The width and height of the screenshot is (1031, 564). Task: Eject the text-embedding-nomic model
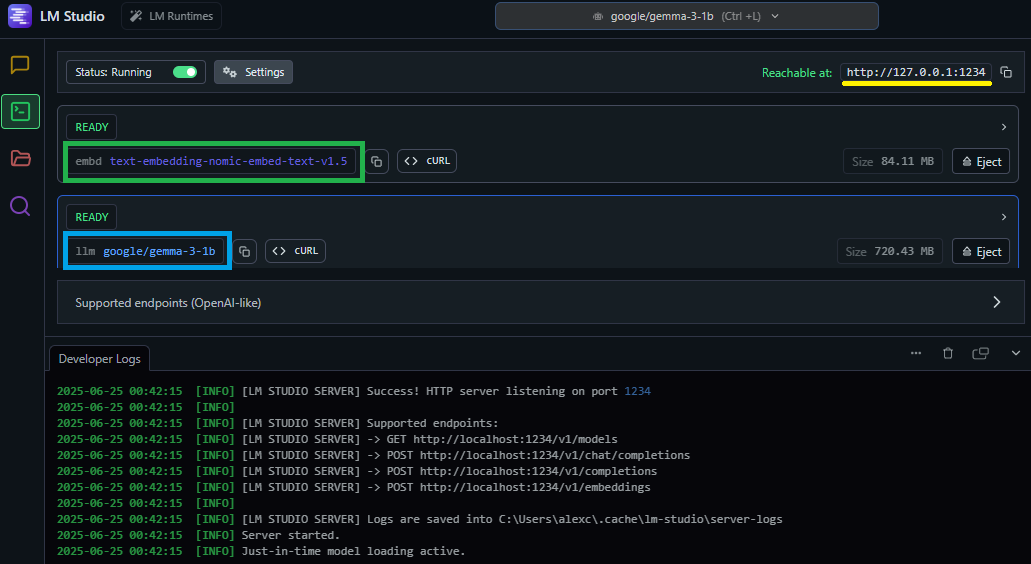pyautogui.click(x=981, y=161)
